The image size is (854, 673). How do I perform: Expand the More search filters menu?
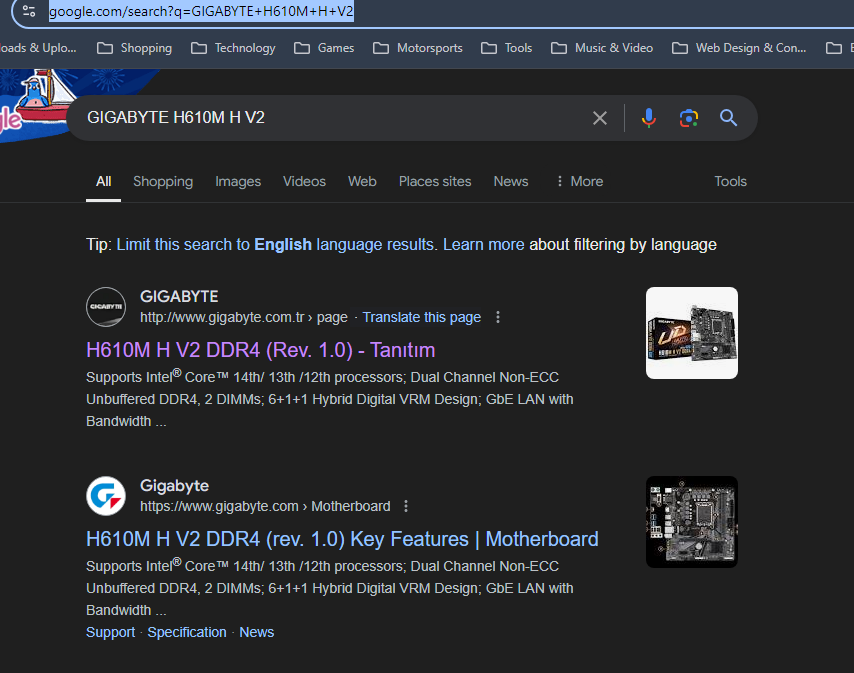(578, 181)
